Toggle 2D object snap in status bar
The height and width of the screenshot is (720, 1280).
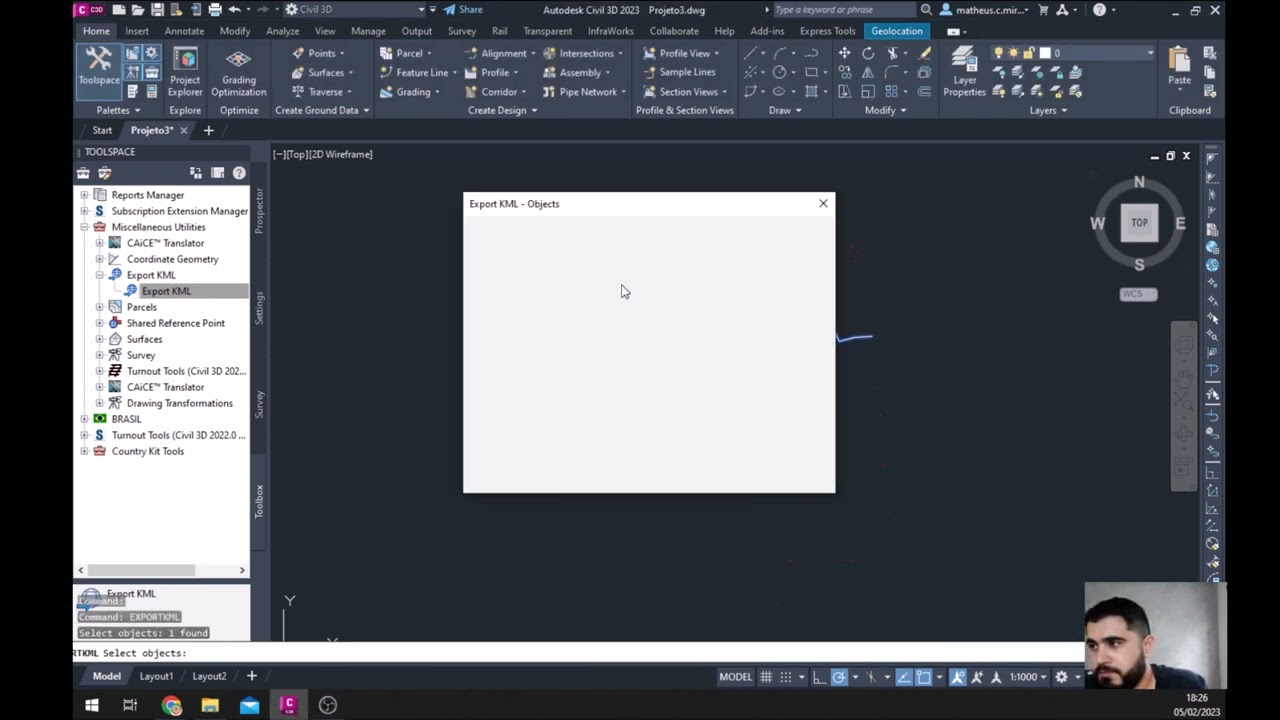(x=923, y=677)
